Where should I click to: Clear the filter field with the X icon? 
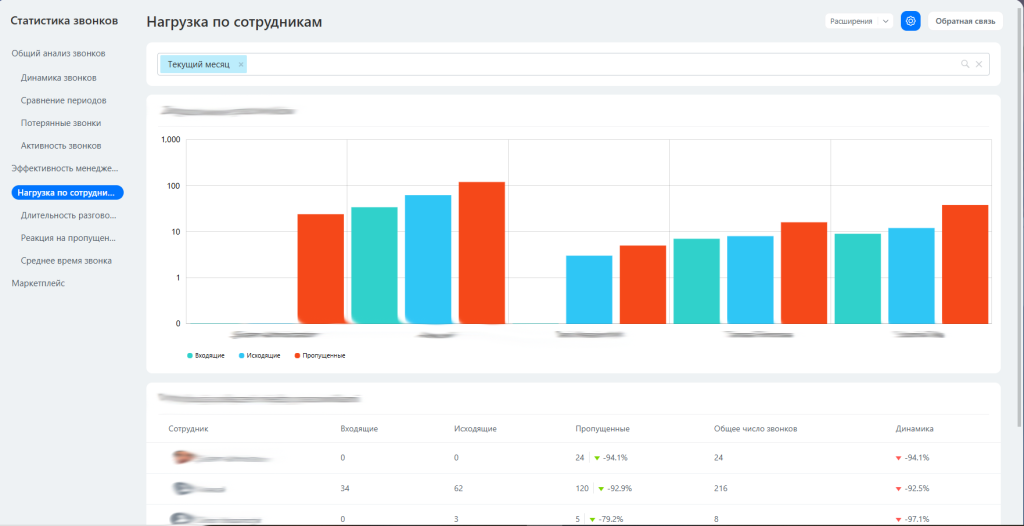[979, 64]
